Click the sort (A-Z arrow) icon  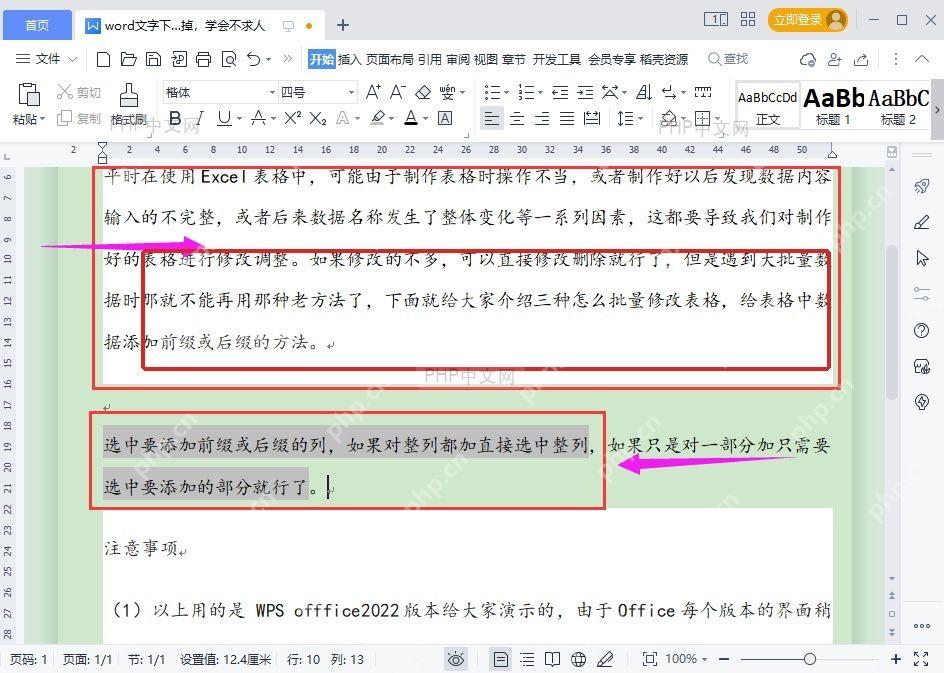click(644, 92)
